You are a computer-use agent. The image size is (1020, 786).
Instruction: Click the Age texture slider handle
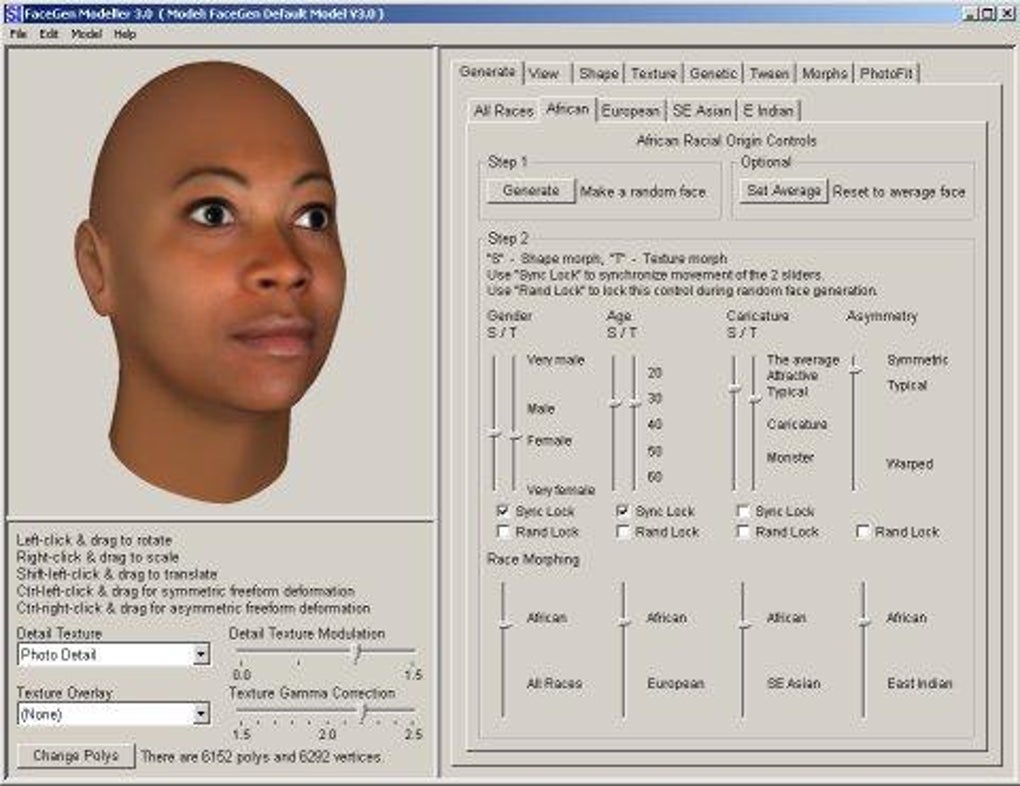tap(635, 403)
